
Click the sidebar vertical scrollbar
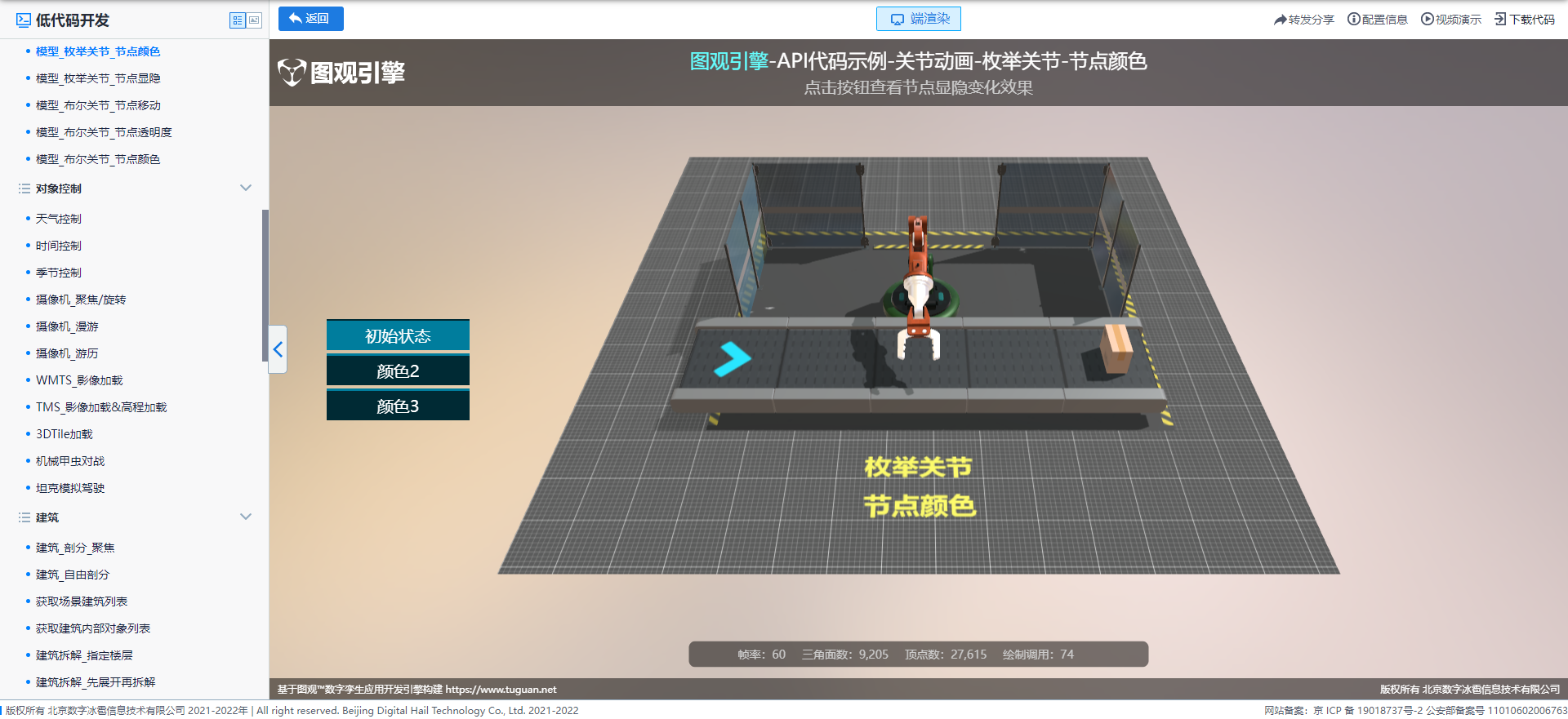coord(265,285)
